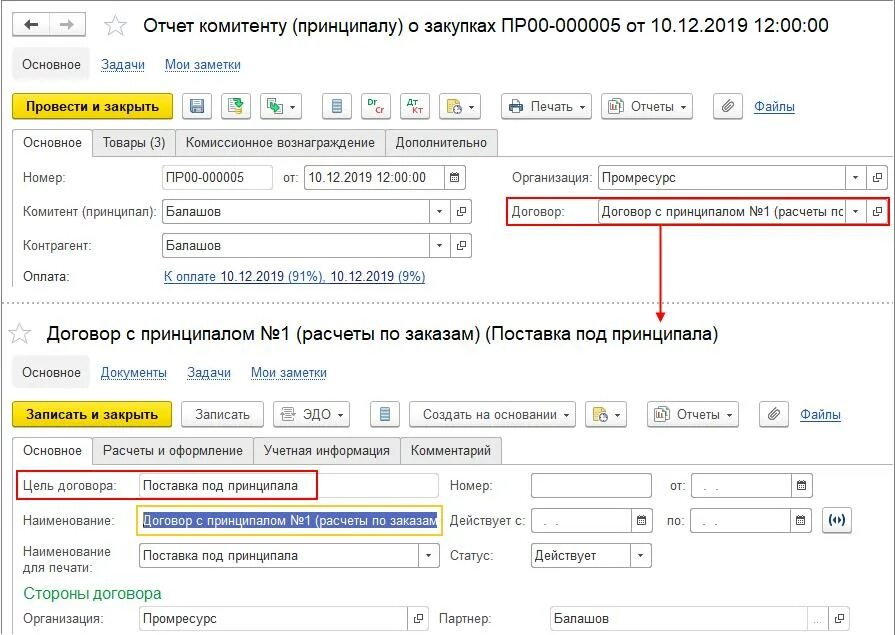Switch to the Товары (3) tab
895x635 pixels.
pyautogui.click(x=134, y=143)
